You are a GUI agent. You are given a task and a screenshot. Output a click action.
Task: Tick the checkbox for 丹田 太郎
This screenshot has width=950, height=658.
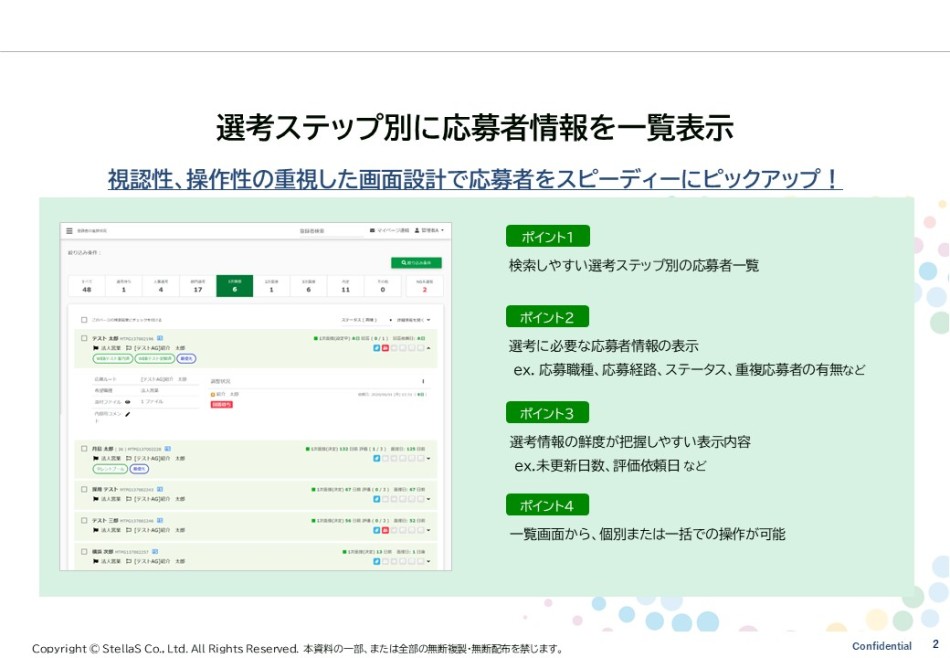point(84,449)
